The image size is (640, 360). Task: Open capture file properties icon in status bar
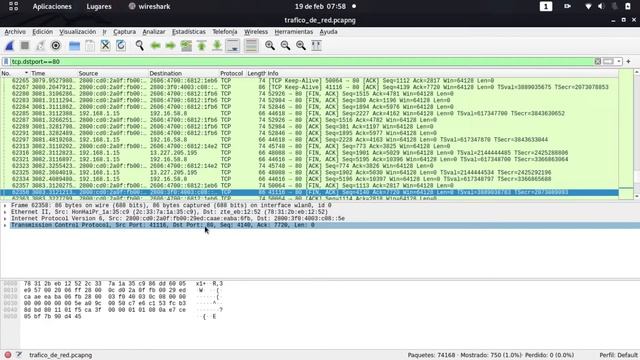click(19, 355)
